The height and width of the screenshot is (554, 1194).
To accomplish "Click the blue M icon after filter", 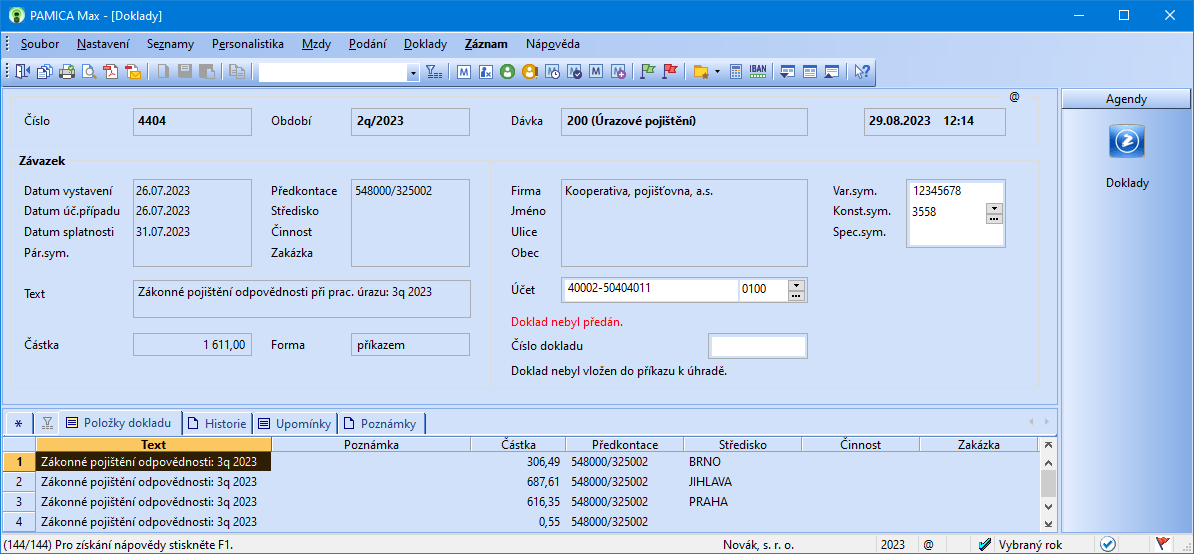I will point(464,72).
